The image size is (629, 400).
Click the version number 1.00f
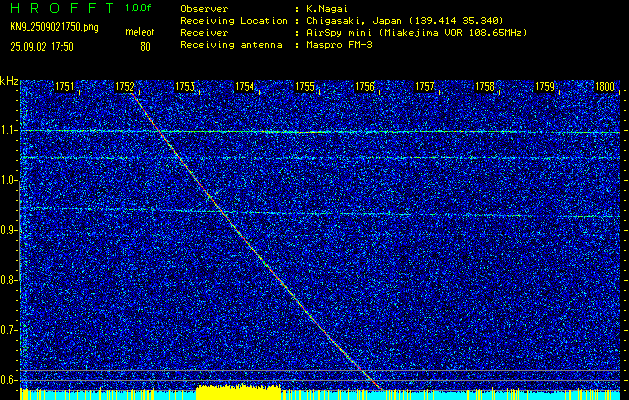click(138, 8)
